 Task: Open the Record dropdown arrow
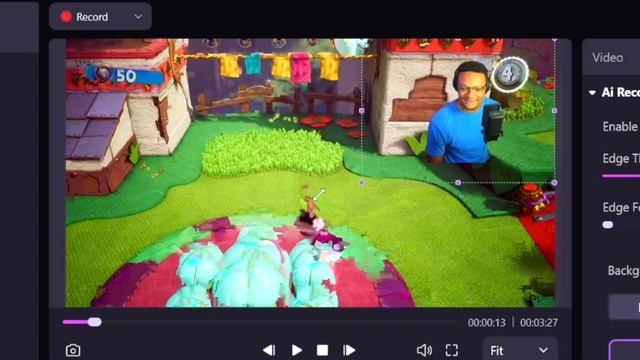[138, 17]
